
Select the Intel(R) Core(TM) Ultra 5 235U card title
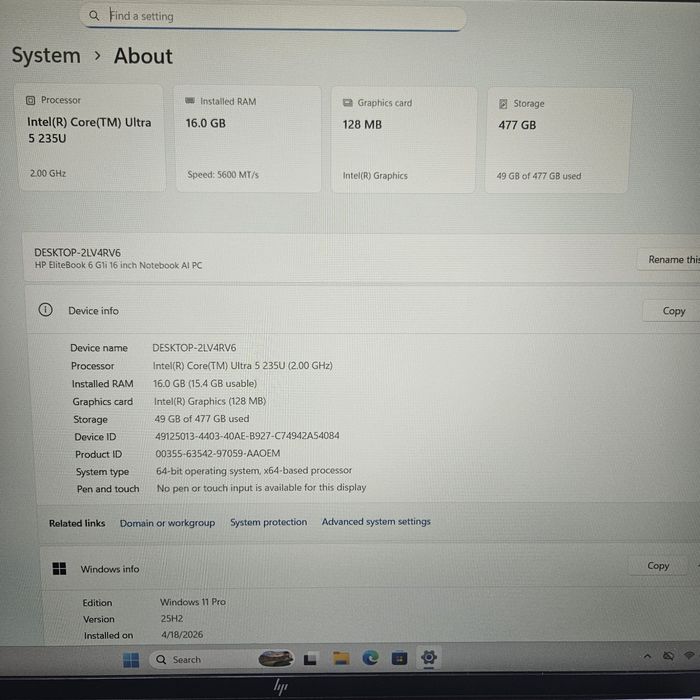click(x=89, y=130)
